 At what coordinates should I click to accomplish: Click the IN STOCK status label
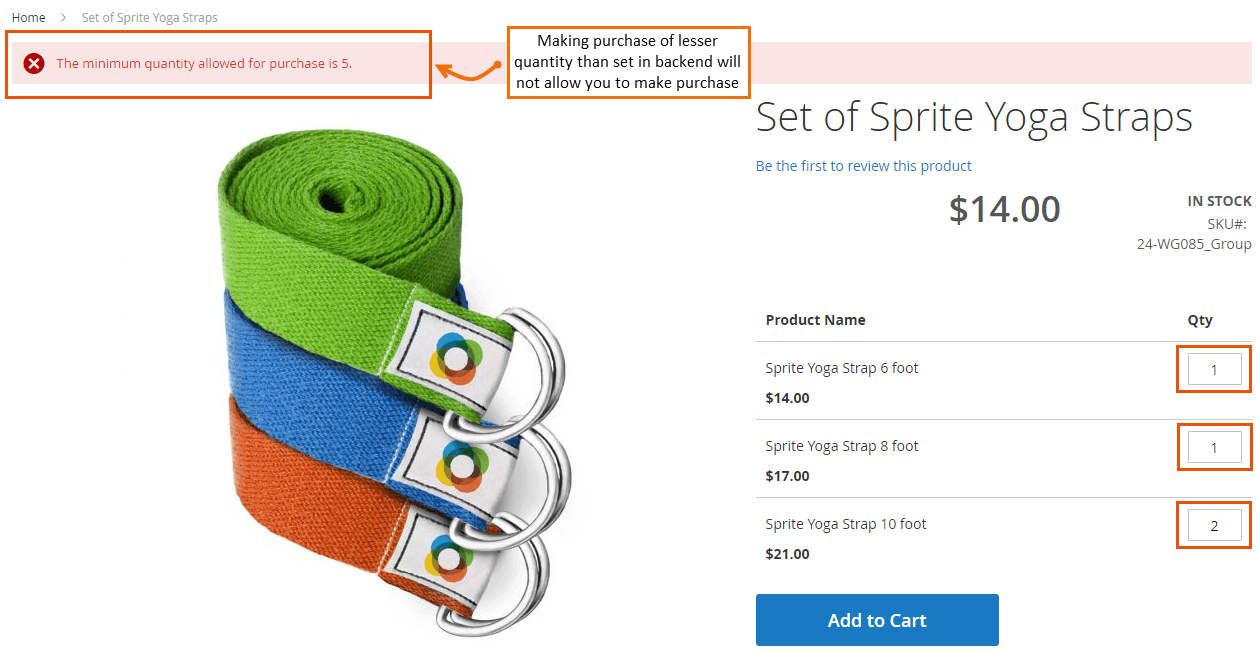tap(1219, 201)
